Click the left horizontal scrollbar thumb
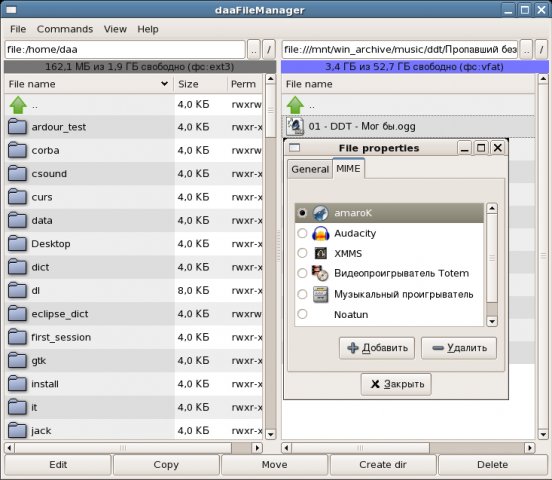552x480 pixels. [x=123, y=448]
